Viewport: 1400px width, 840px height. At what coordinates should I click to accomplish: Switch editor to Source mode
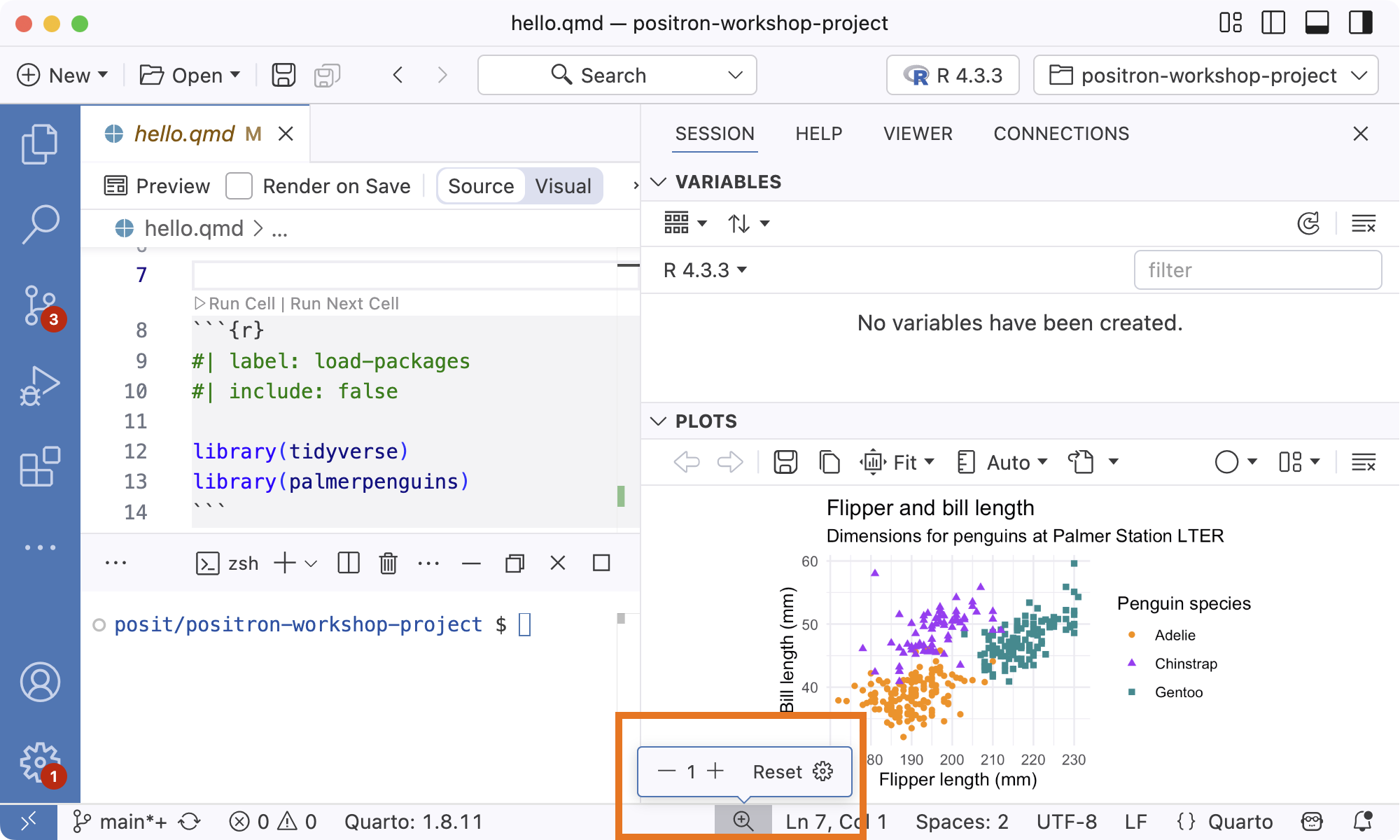(x=481, y=186)
